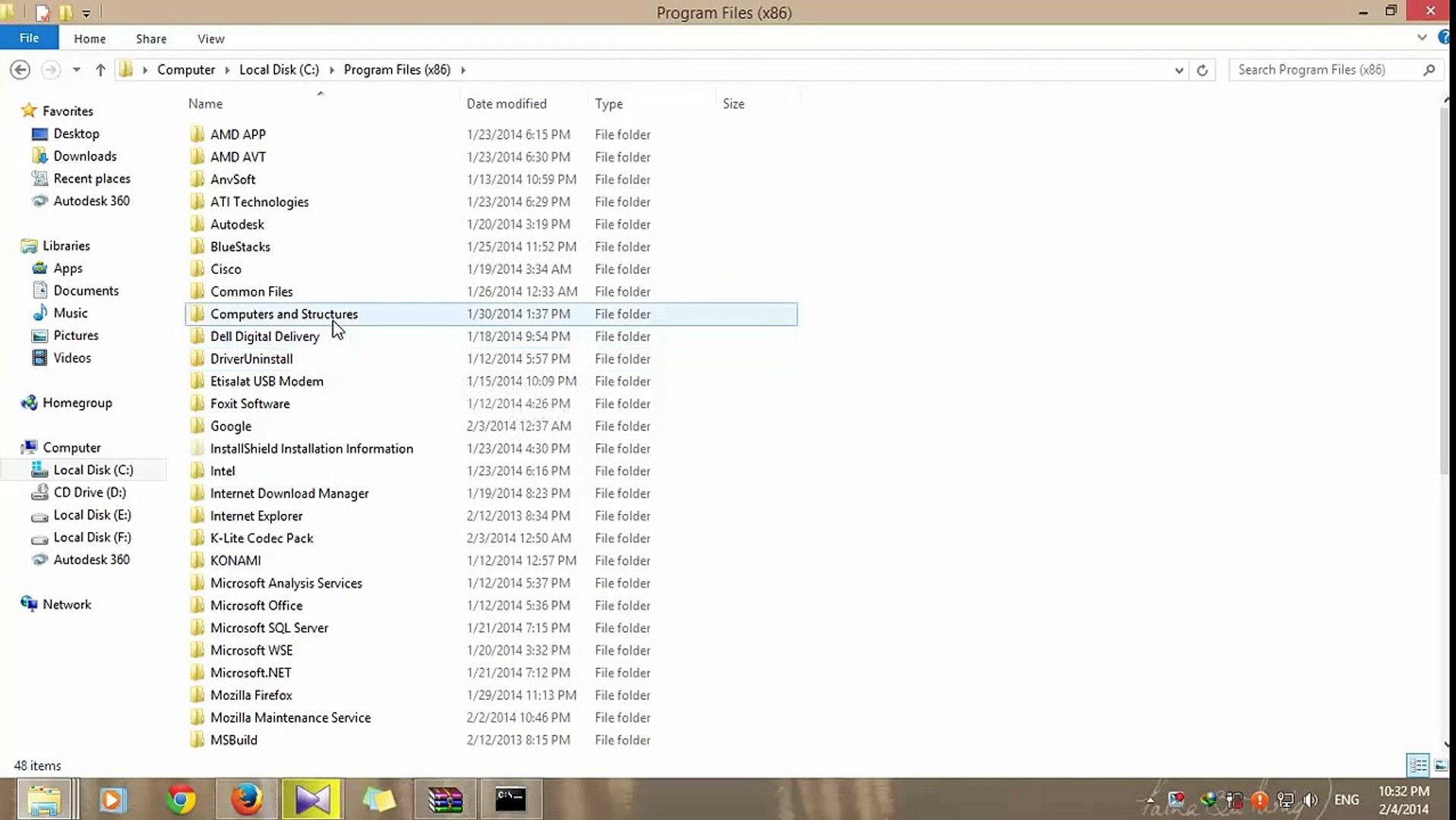
Task: Launch Google Chrome from the taskbar
Action: pyautogui.click(x=181, y=799)
